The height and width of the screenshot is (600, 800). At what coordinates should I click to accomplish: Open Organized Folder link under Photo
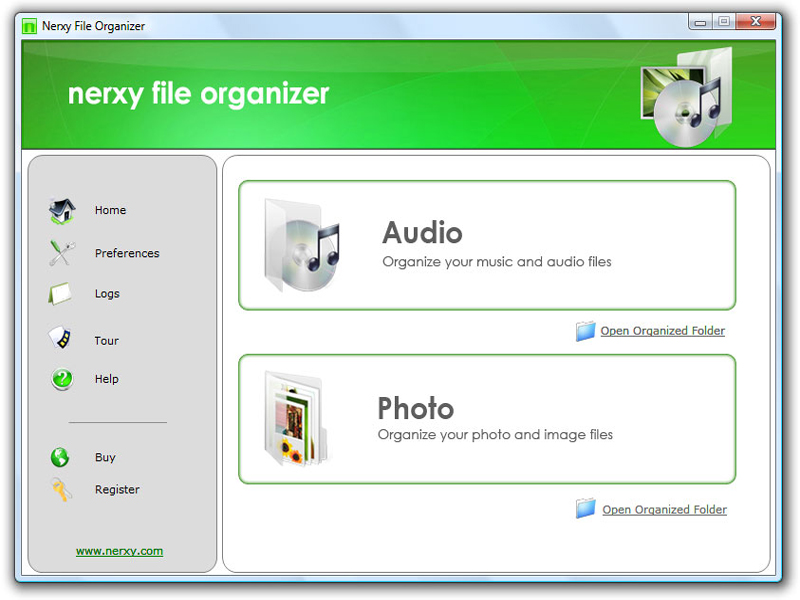pos(664,510)
